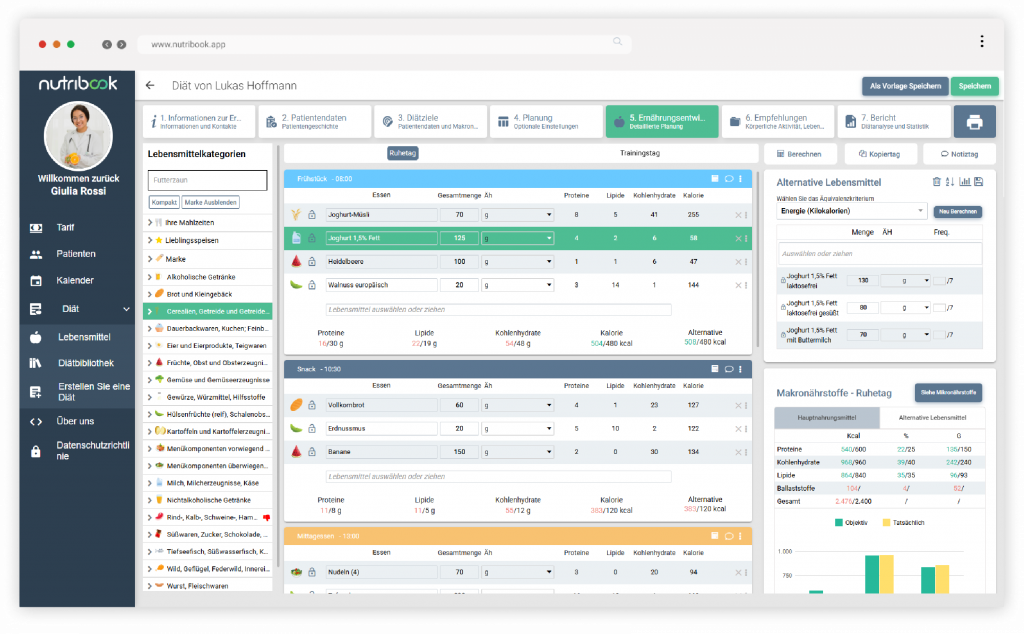This screenshot has width=1024, height=634.
Task: Click the Neu Berechnen button
Action: (957, 212)
